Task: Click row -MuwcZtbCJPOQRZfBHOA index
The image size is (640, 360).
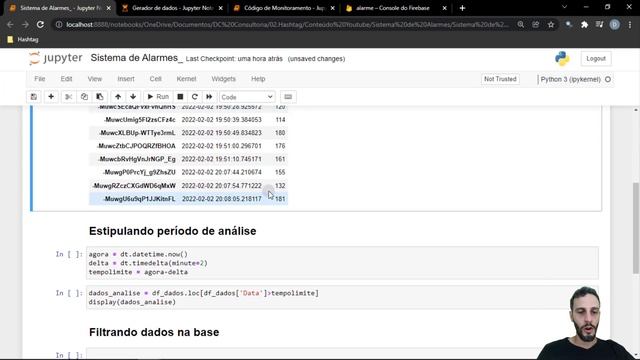Action: [136, 146]
